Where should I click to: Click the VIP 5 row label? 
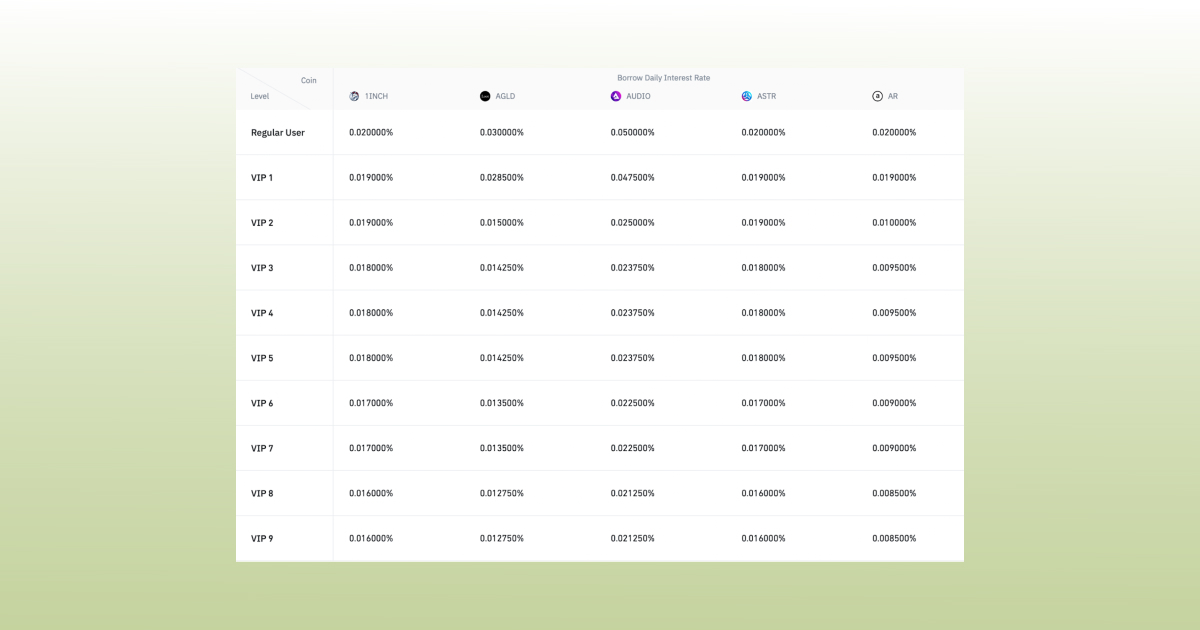coord(262,357)
